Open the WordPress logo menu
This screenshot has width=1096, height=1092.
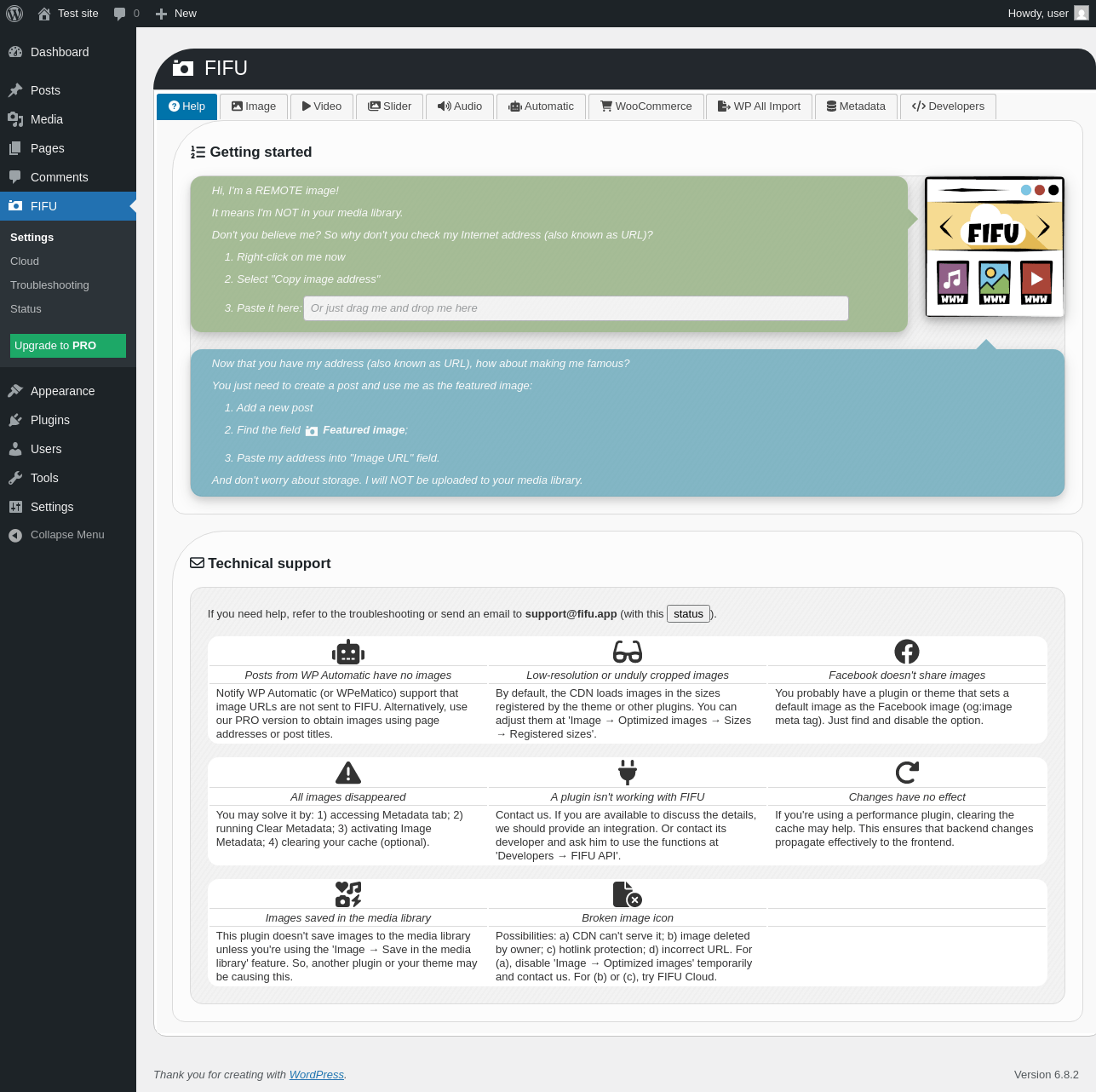[14, 14]
